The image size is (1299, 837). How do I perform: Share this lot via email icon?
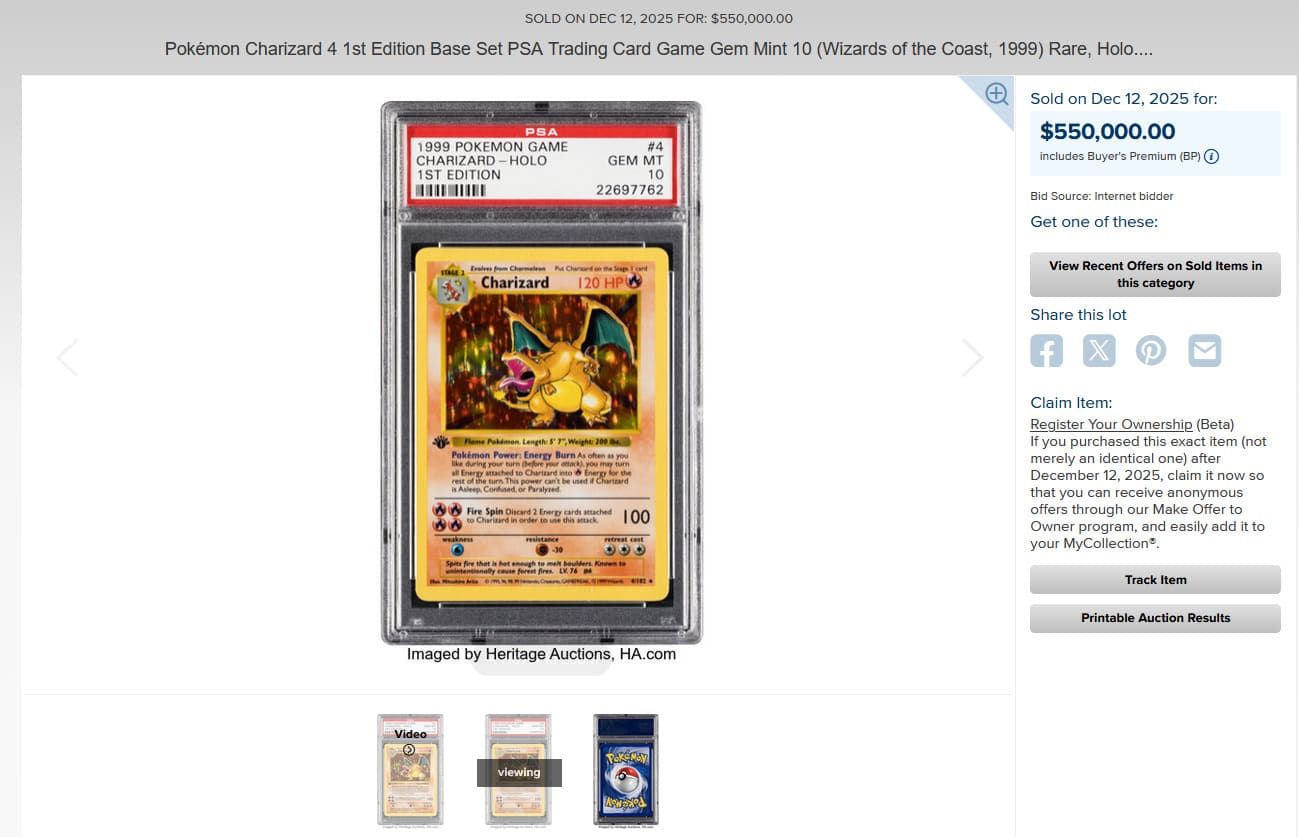pyautogui.click(x=1204, y=351)
